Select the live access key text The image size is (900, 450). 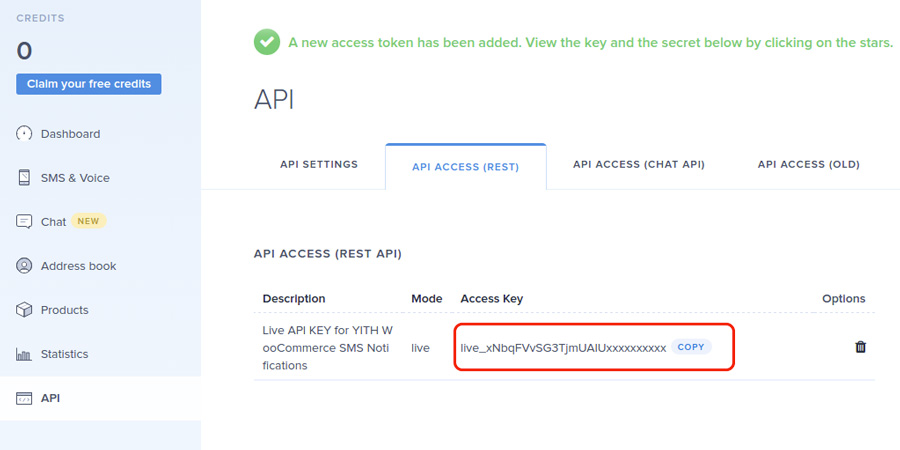tap(563, 348)
